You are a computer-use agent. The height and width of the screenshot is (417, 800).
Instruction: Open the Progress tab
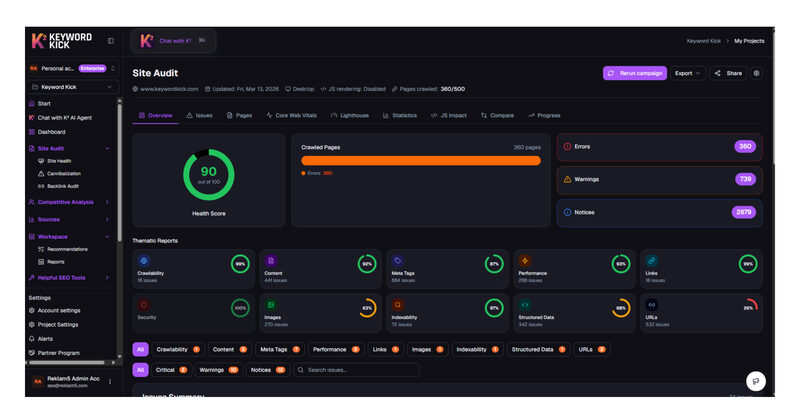[544, 115]
